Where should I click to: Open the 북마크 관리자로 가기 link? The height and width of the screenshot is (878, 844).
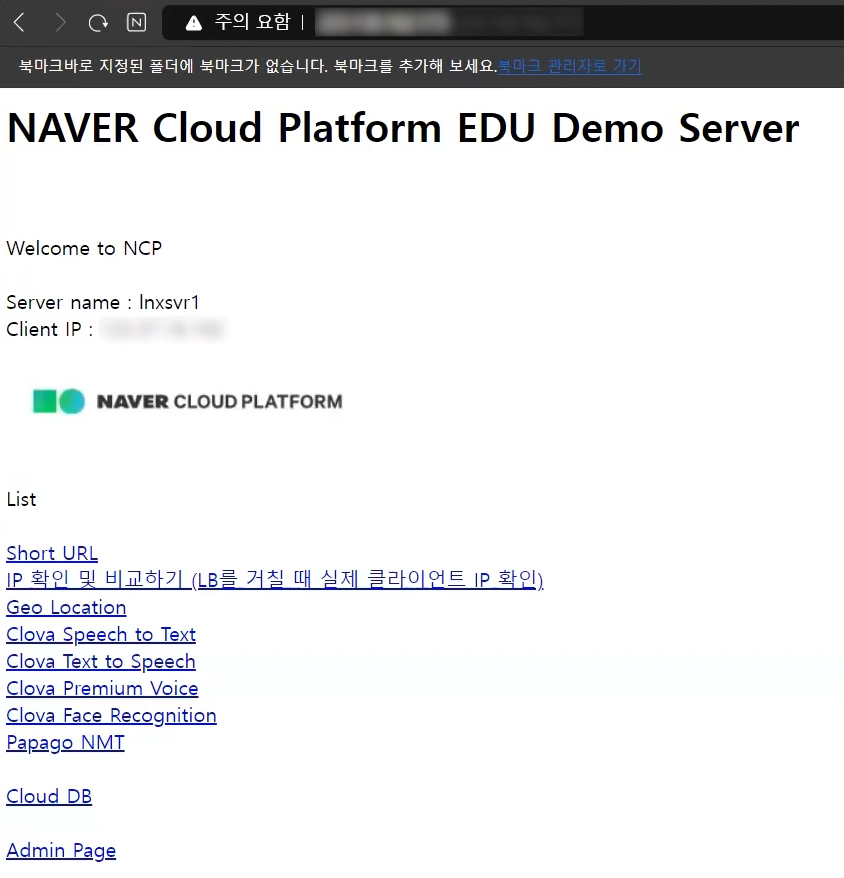click(x=569, y=66)
